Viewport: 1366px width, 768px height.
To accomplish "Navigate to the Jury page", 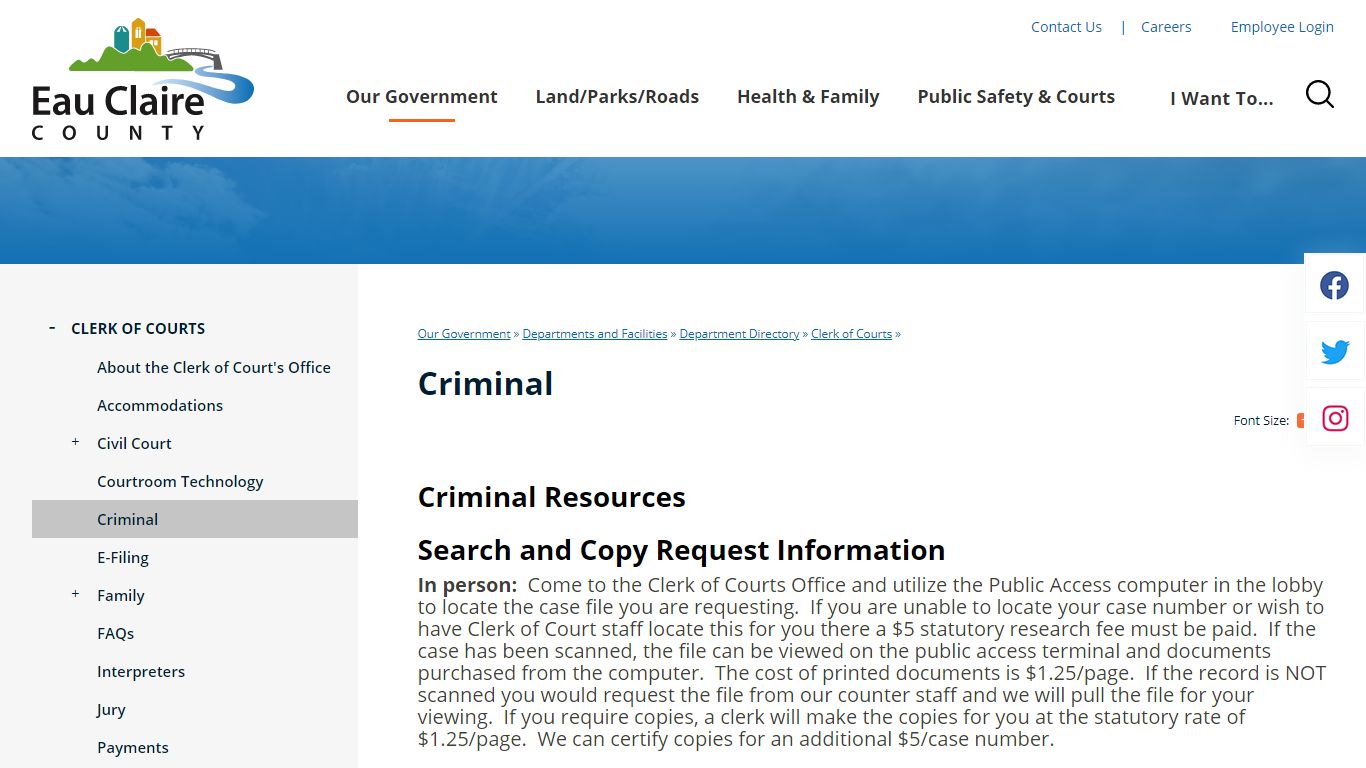I will (x=110, y=709).
